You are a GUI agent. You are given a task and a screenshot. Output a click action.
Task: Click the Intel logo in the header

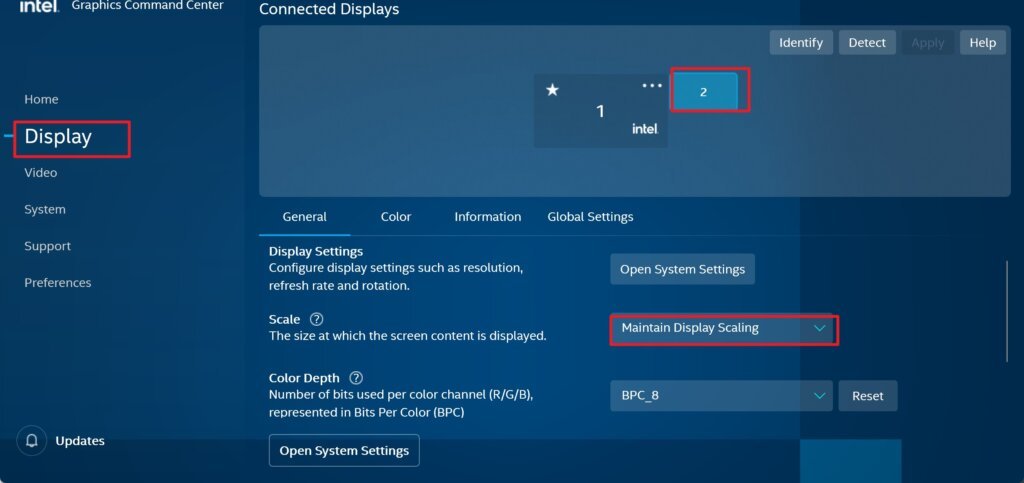point(37,6)
